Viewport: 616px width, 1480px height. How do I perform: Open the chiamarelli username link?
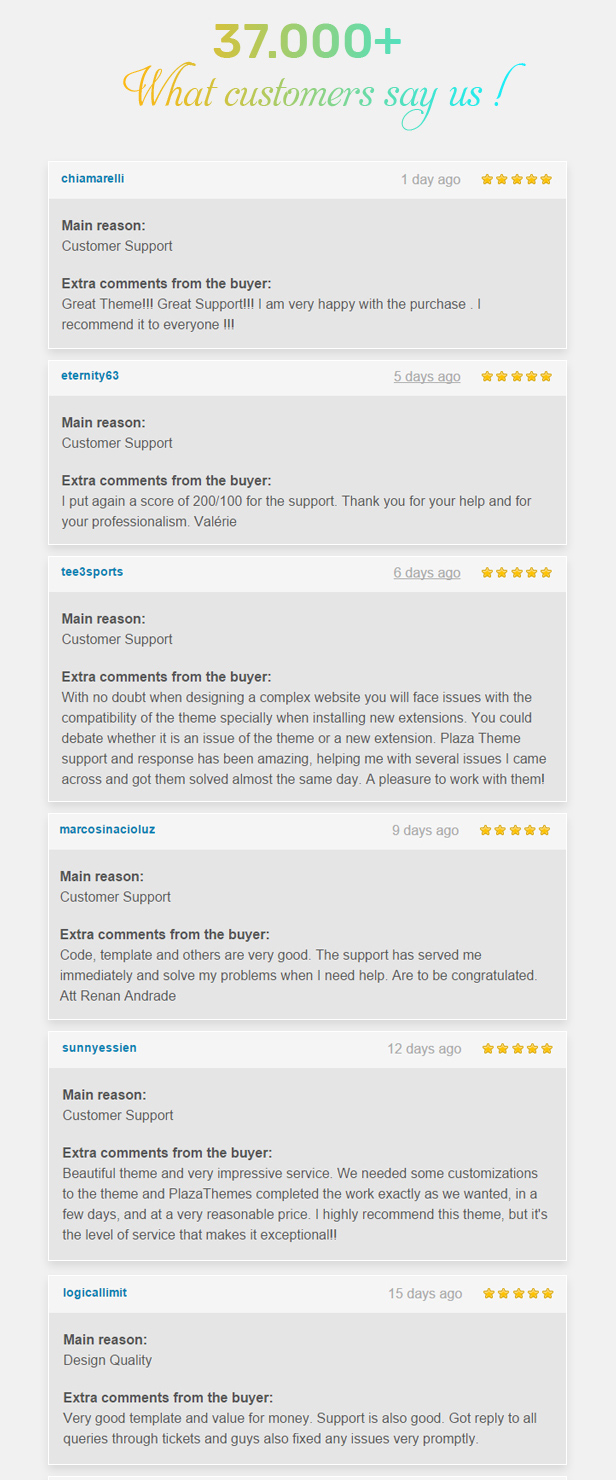pyautogui.click(x=93, y=179)
